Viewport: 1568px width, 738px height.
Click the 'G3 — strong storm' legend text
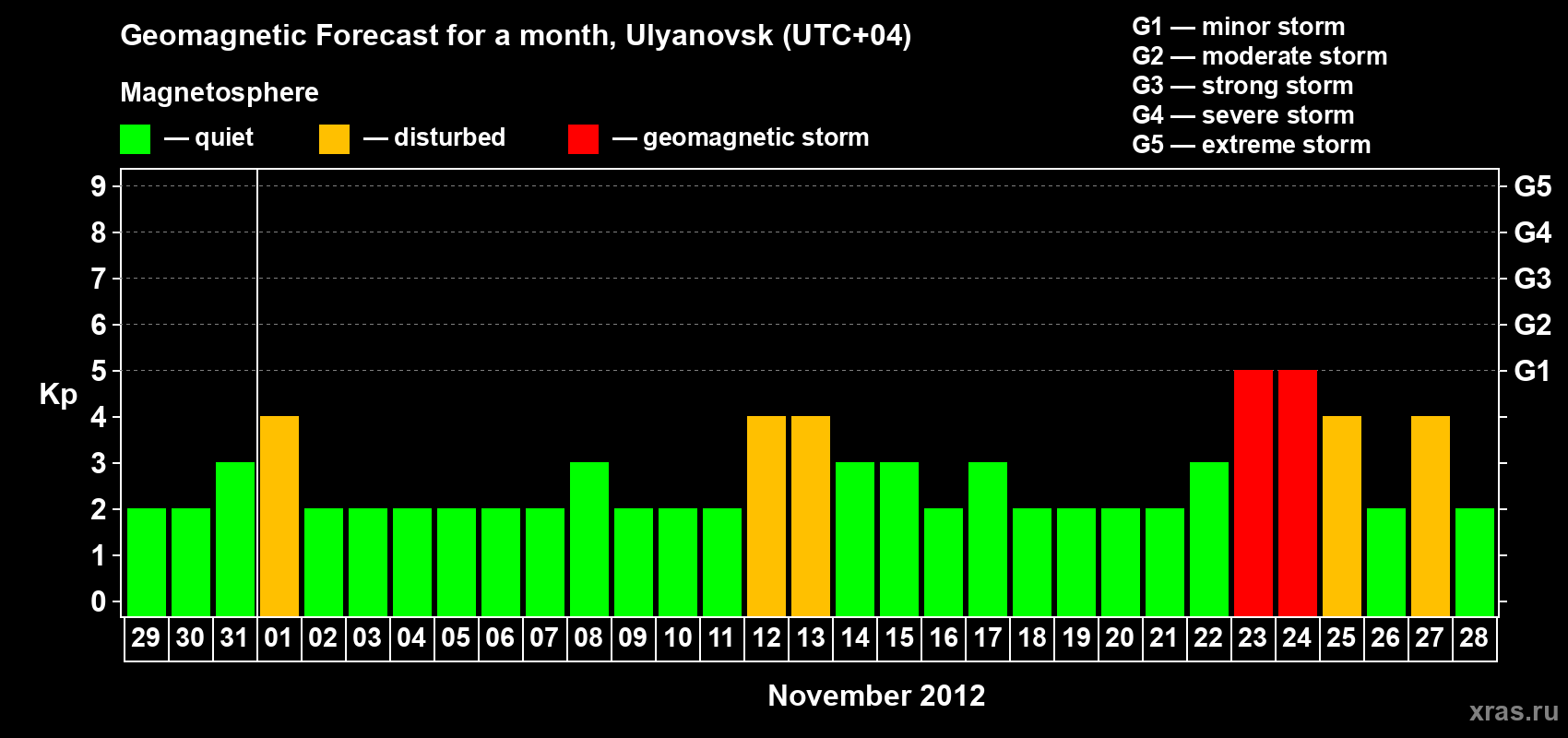point(1242,86)
